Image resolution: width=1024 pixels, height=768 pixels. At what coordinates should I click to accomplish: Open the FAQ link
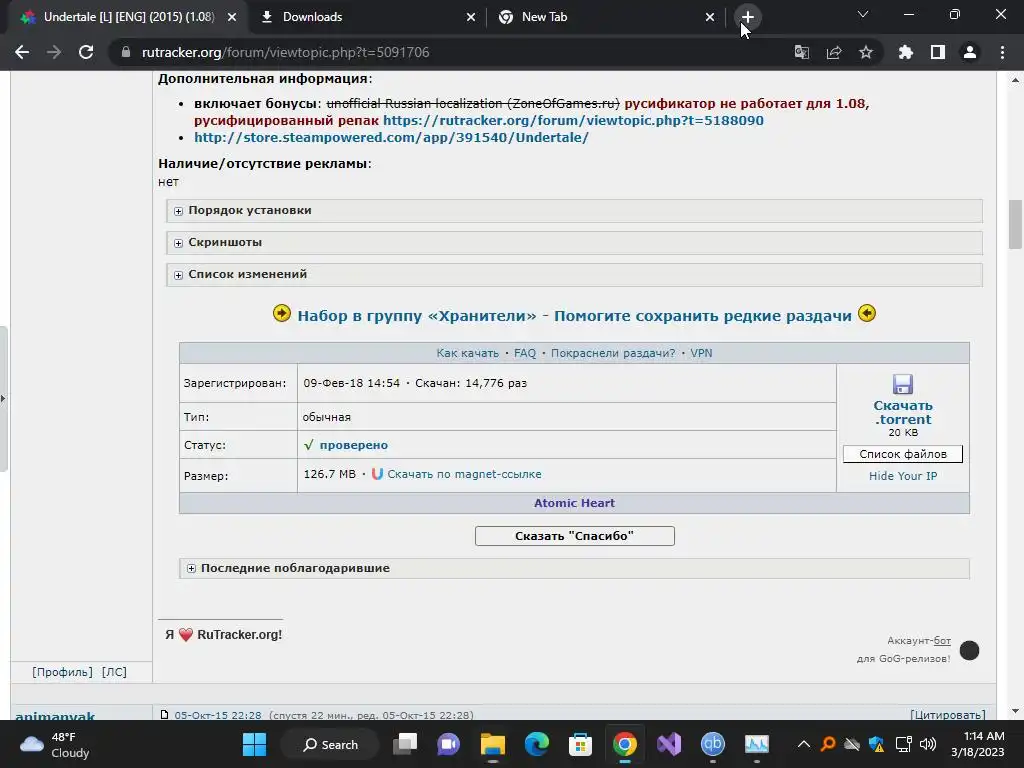pyautogui.click(x=524, y=353)
